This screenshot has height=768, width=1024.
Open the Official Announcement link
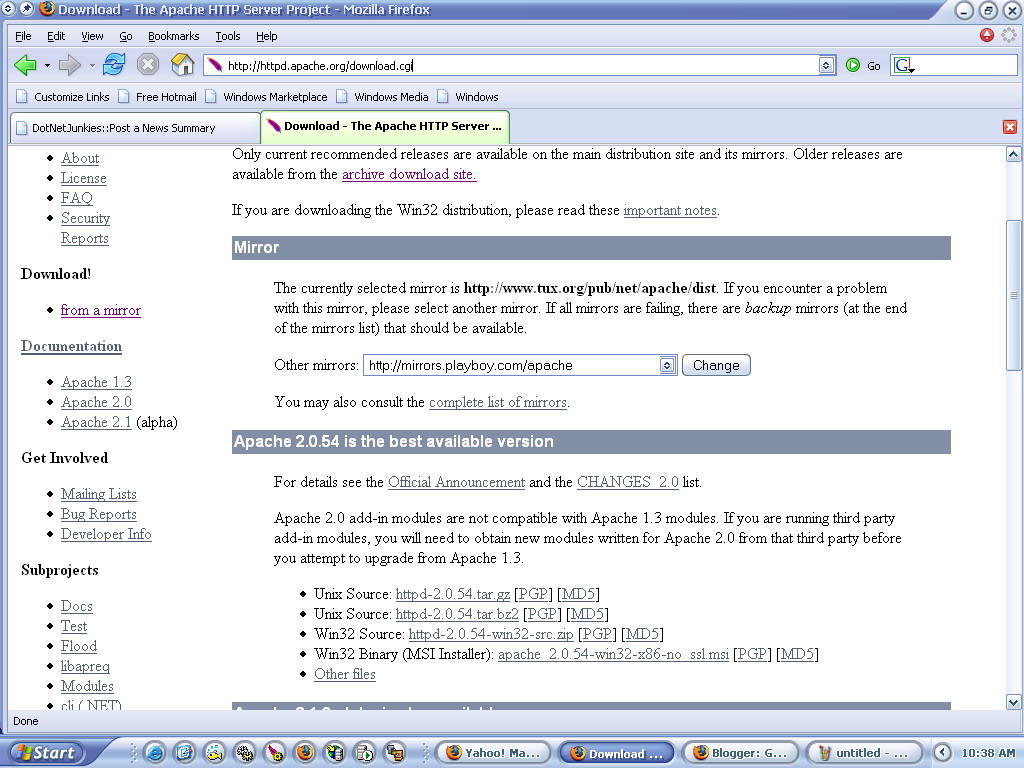pyautogui.click(x=456, y=482)
